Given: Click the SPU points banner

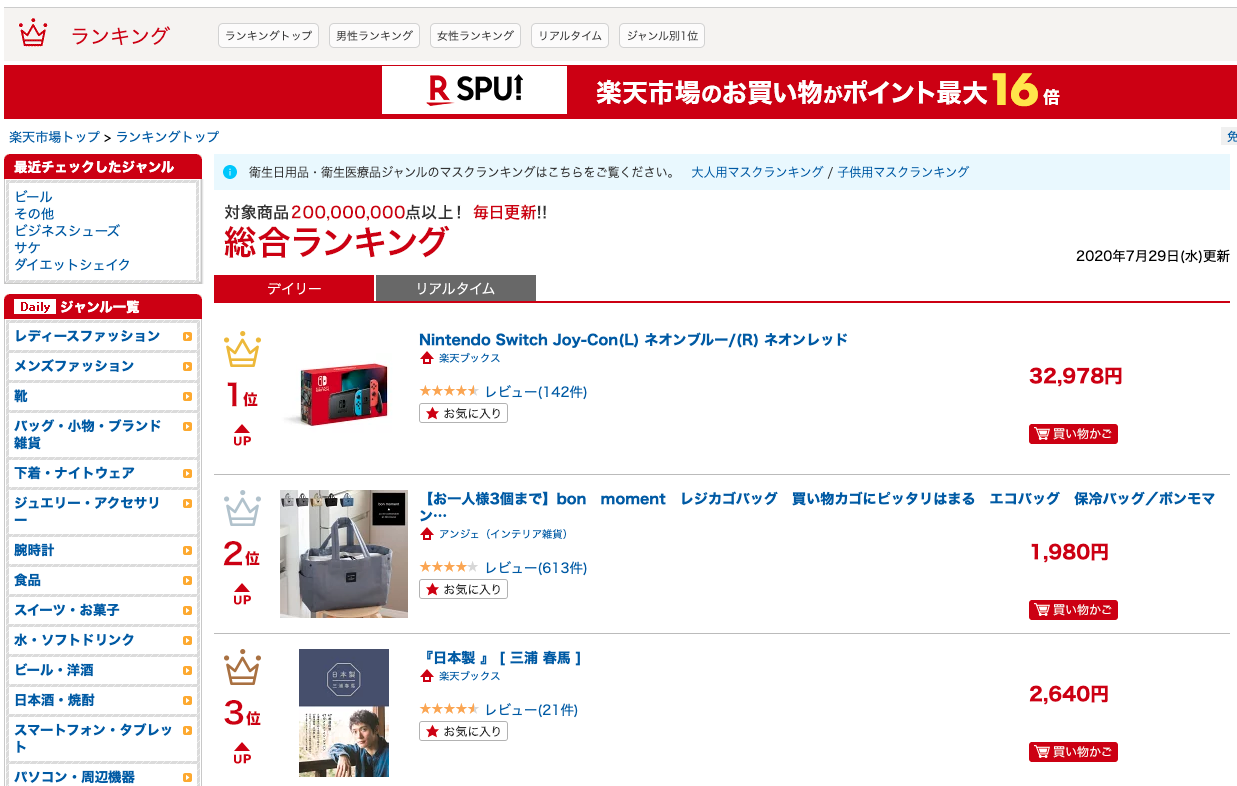Looking at the screenshot, I should [620, 92].
